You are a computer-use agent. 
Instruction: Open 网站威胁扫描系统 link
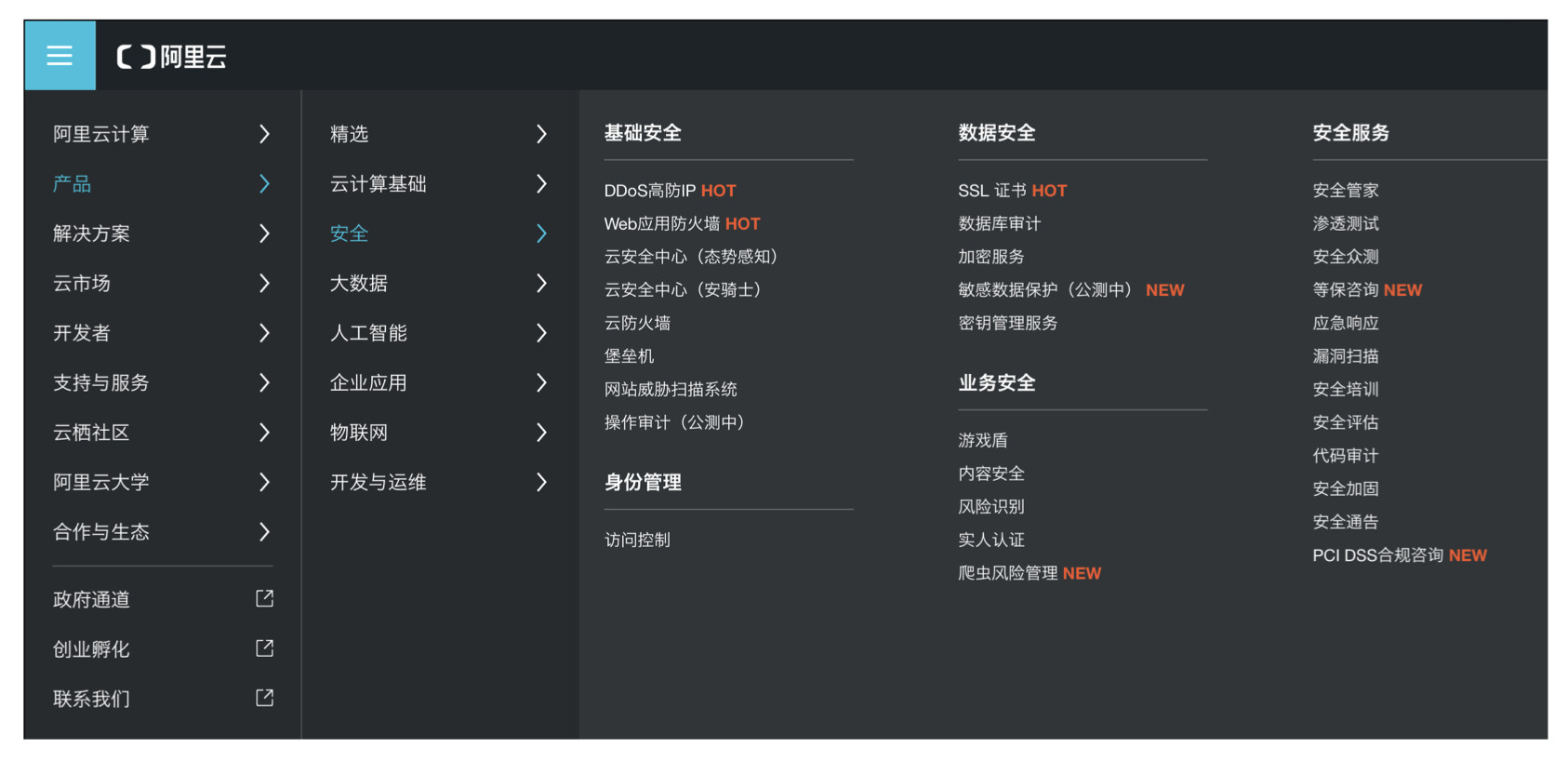(671, 389)
